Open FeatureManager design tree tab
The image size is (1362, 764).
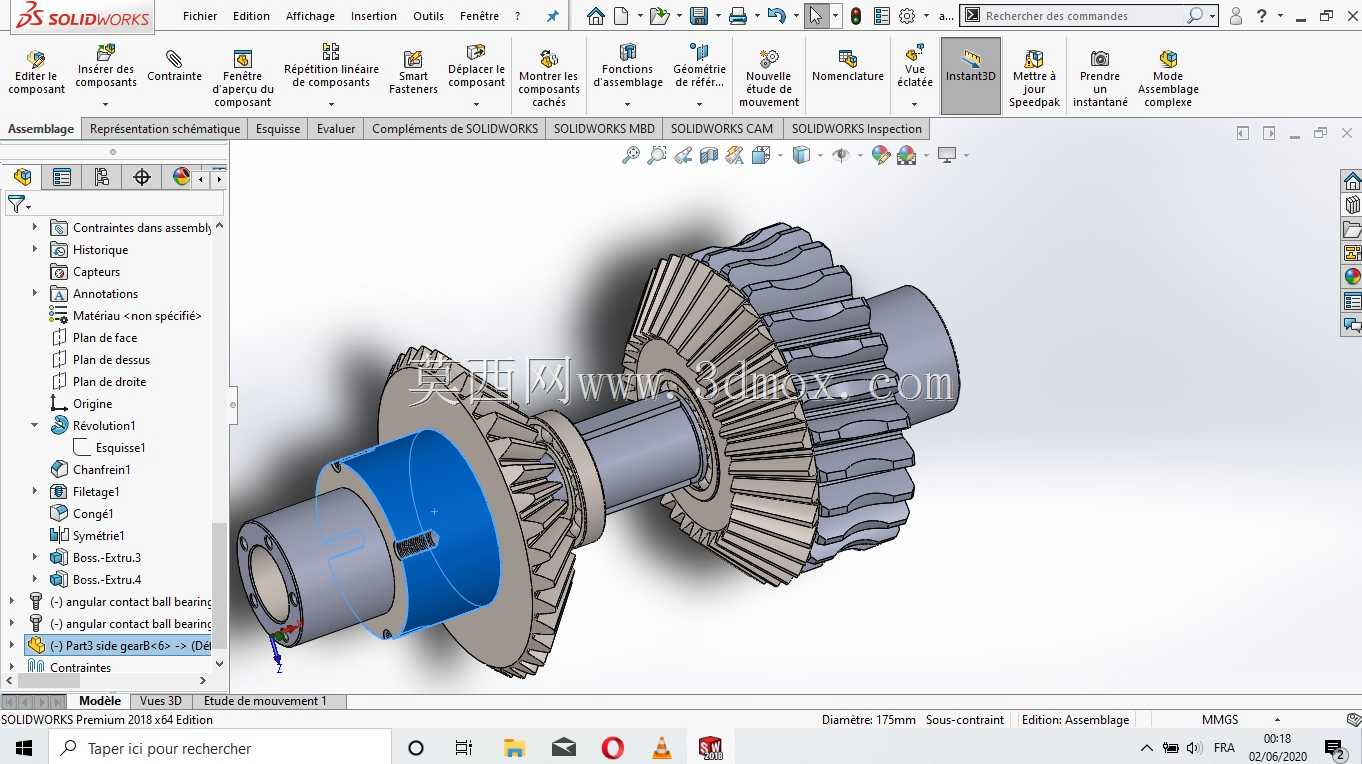click(x=22, y=177)
